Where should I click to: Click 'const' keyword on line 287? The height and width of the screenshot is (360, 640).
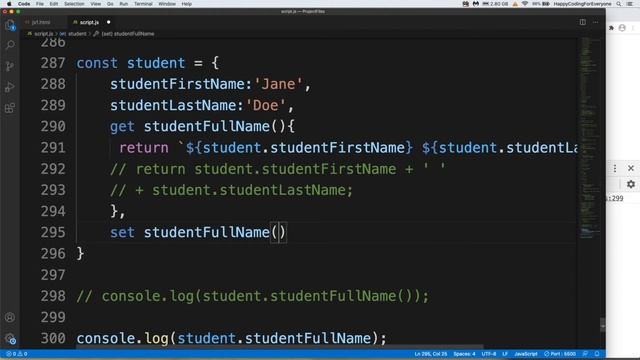(97, 63)
